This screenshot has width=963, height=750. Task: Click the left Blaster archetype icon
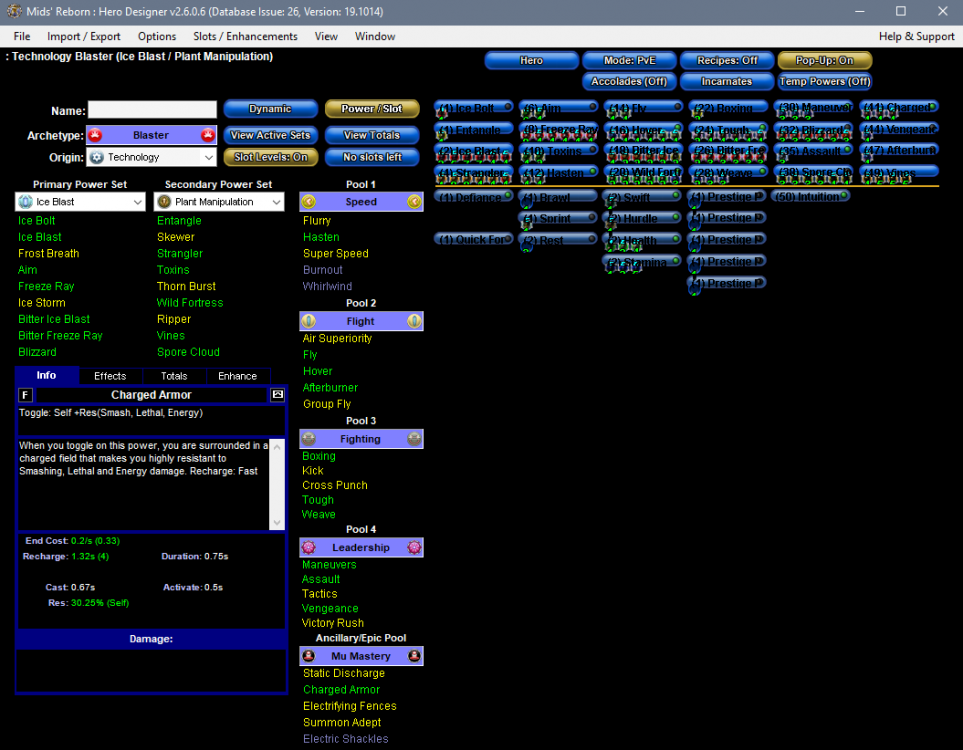point(95,135)
